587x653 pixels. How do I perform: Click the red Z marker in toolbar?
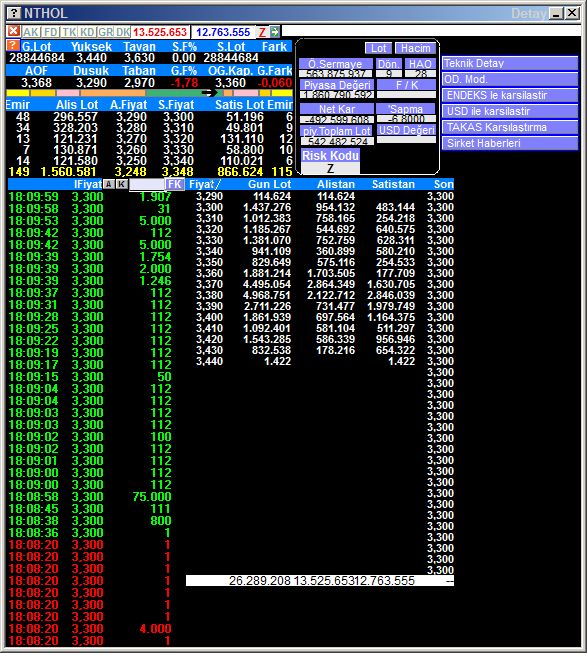point(262,32)
